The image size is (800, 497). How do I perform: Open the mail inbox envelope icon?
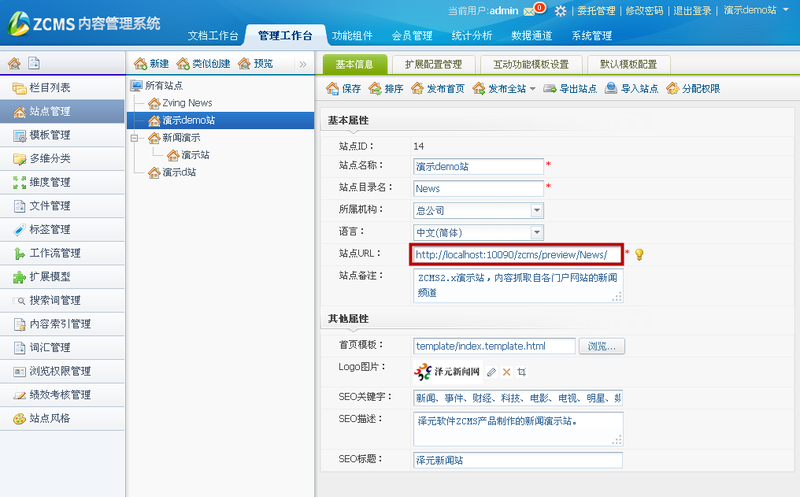[x=530, y=11]
